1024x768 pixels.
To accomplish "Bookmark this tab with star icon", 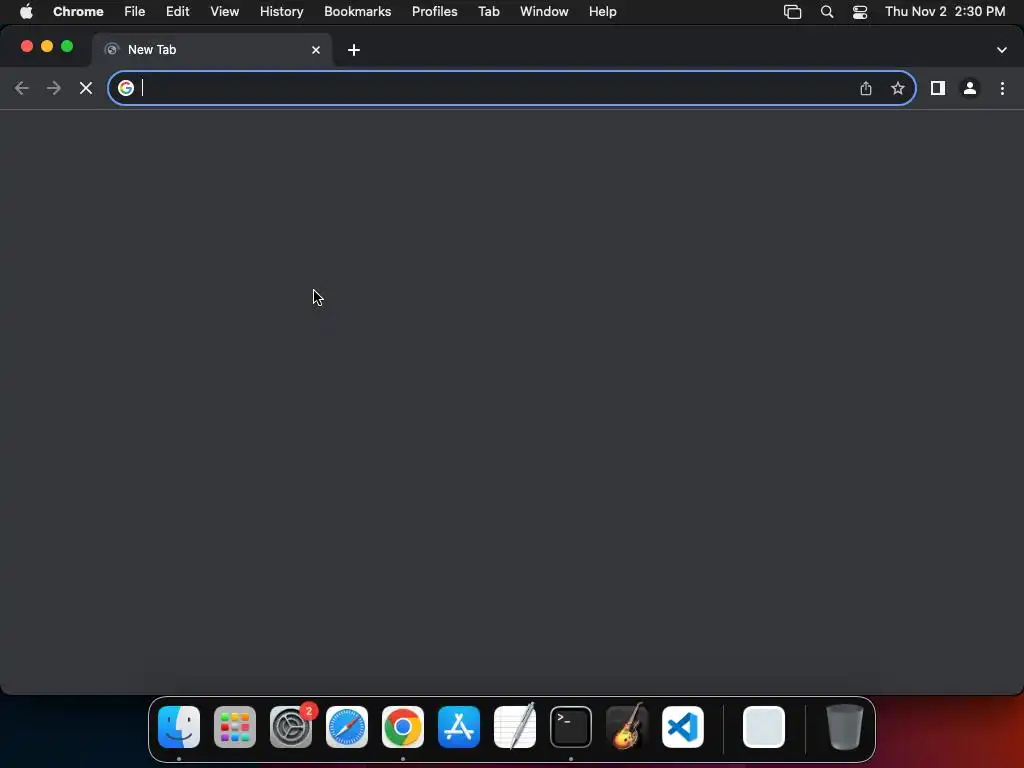I will [897, 88].
